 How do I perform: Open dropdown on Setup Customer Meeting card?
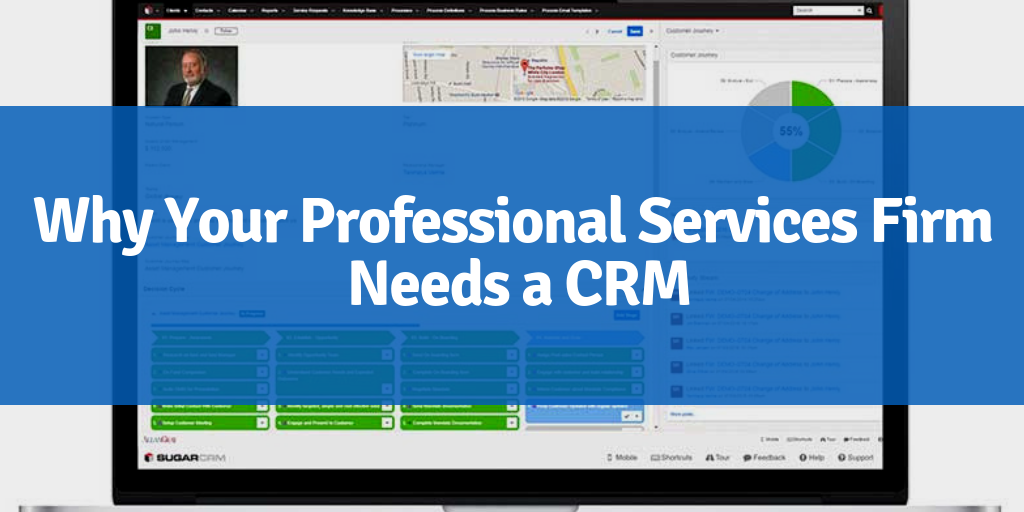click(262, 423)
